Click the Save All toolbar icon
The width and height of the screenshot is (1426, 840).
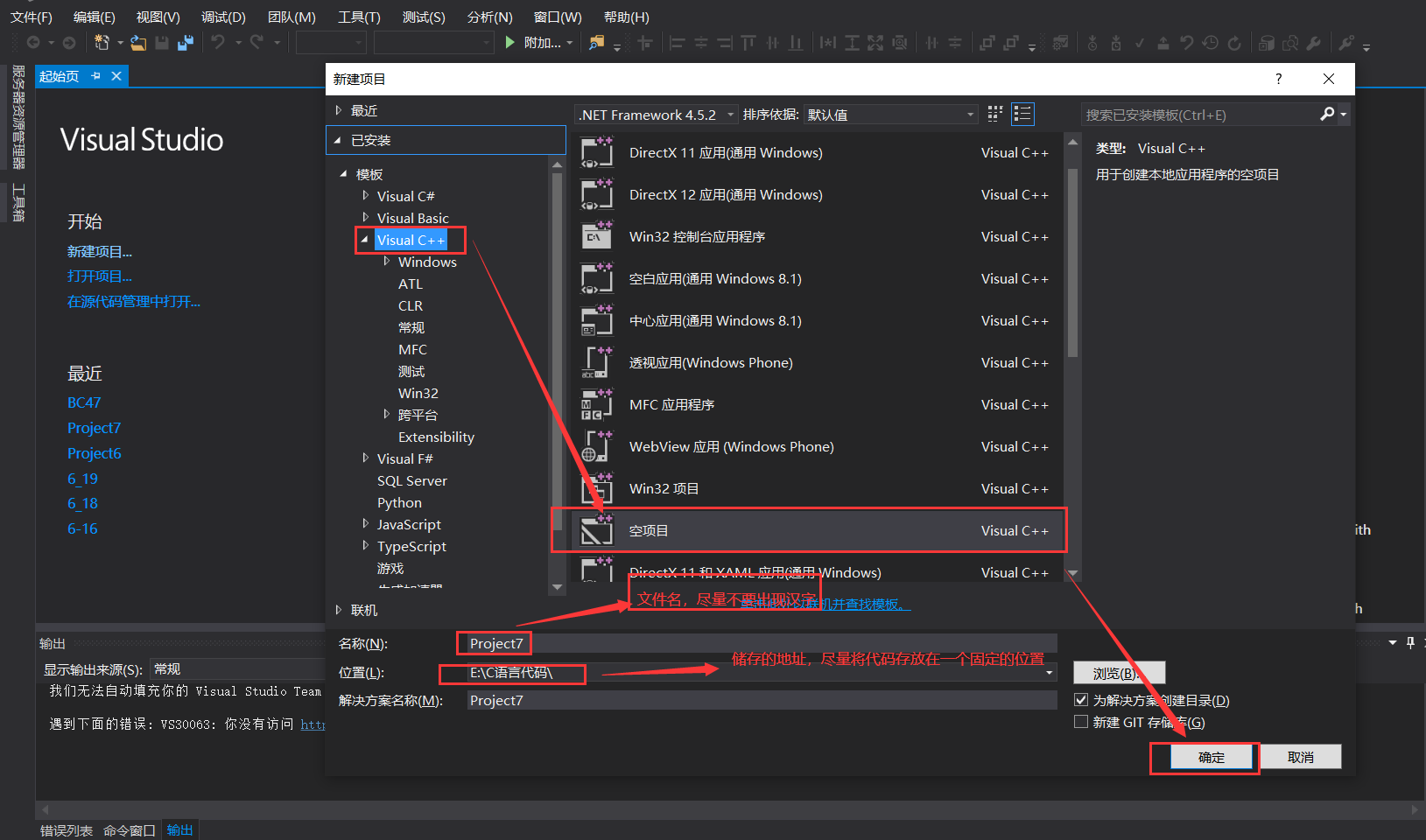coord(186,42)
